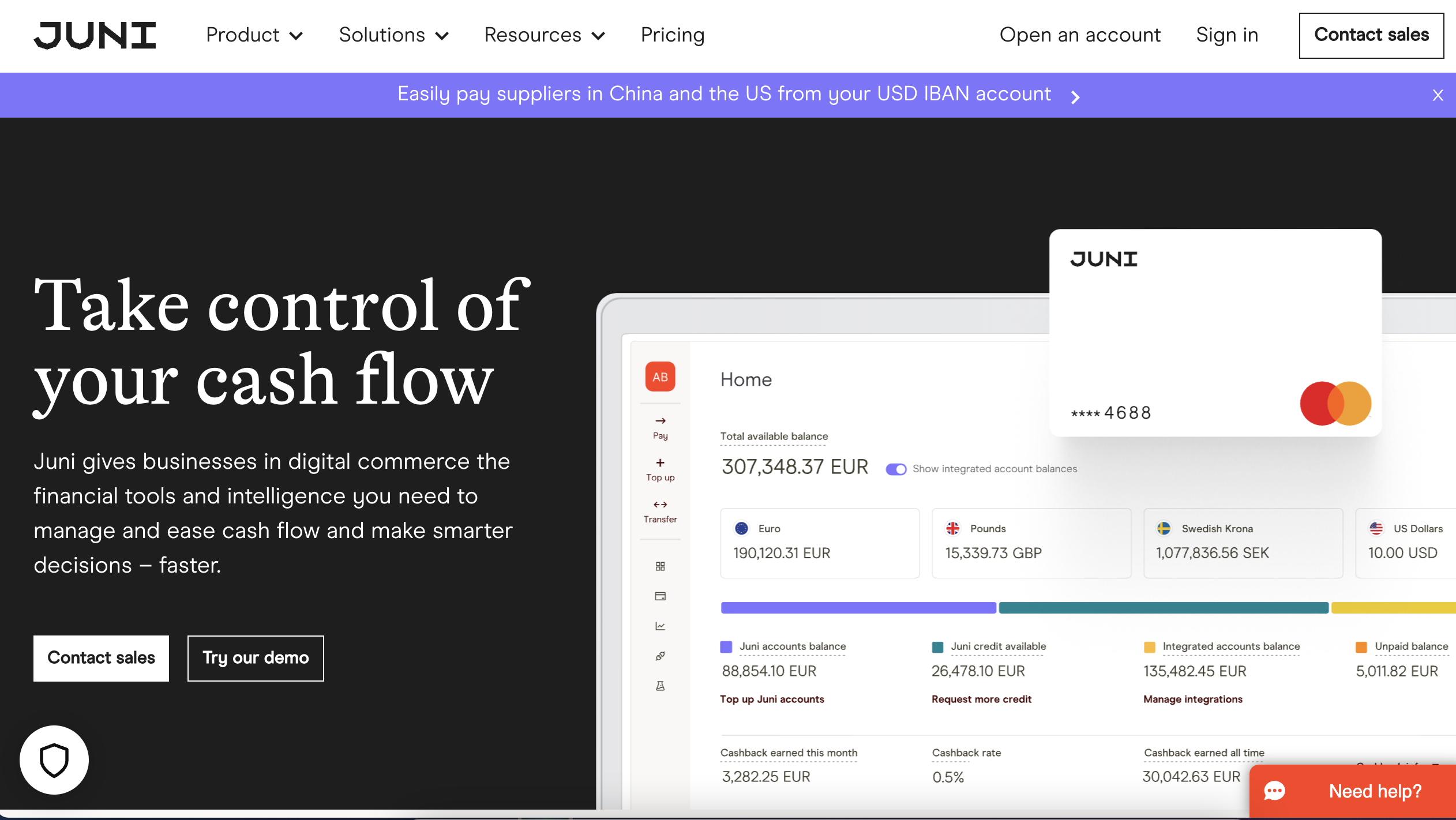Expand the Product dropdown menu
Image resolution: width=1456 pixels, height=820 pixels.
pos(254,35)
